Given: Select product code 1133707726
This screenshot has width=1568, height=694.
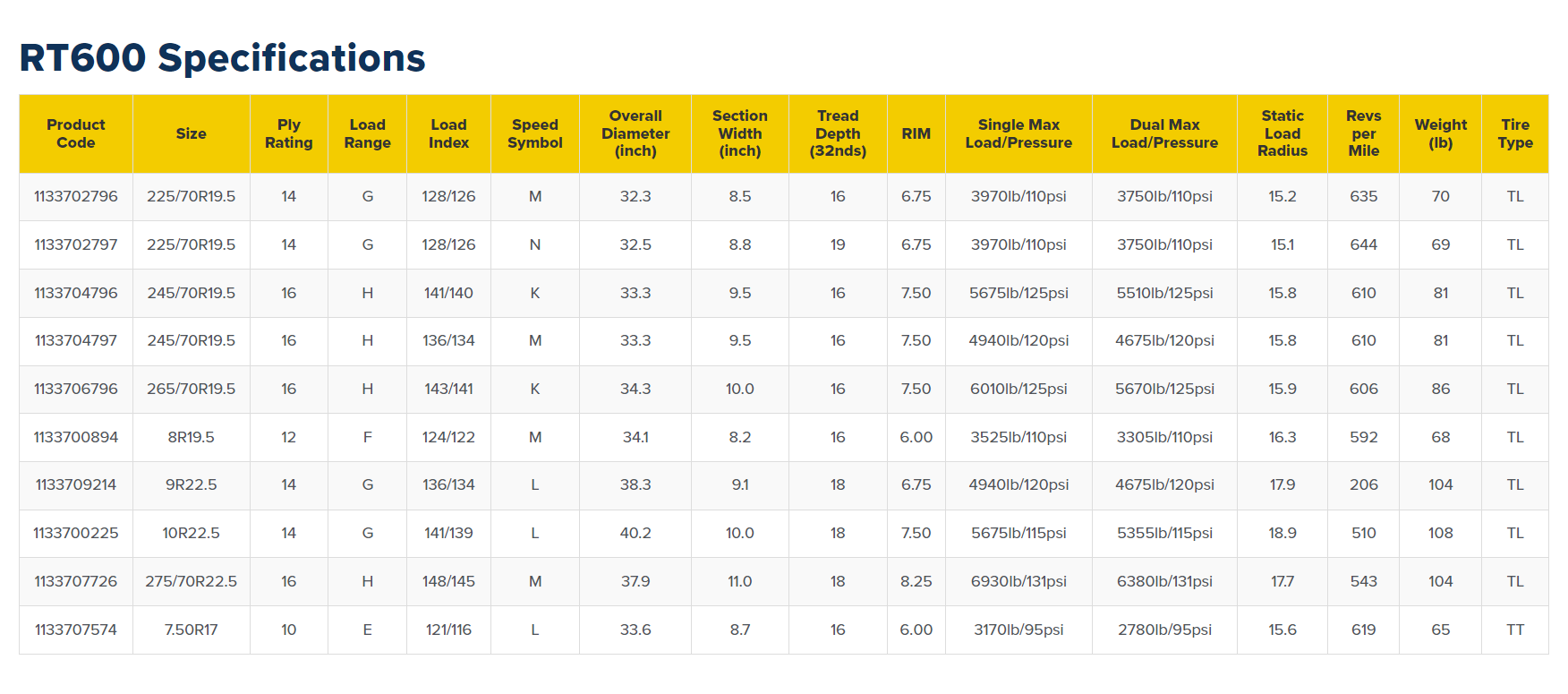Looking at the screenshot, I should tap(76, 581).
